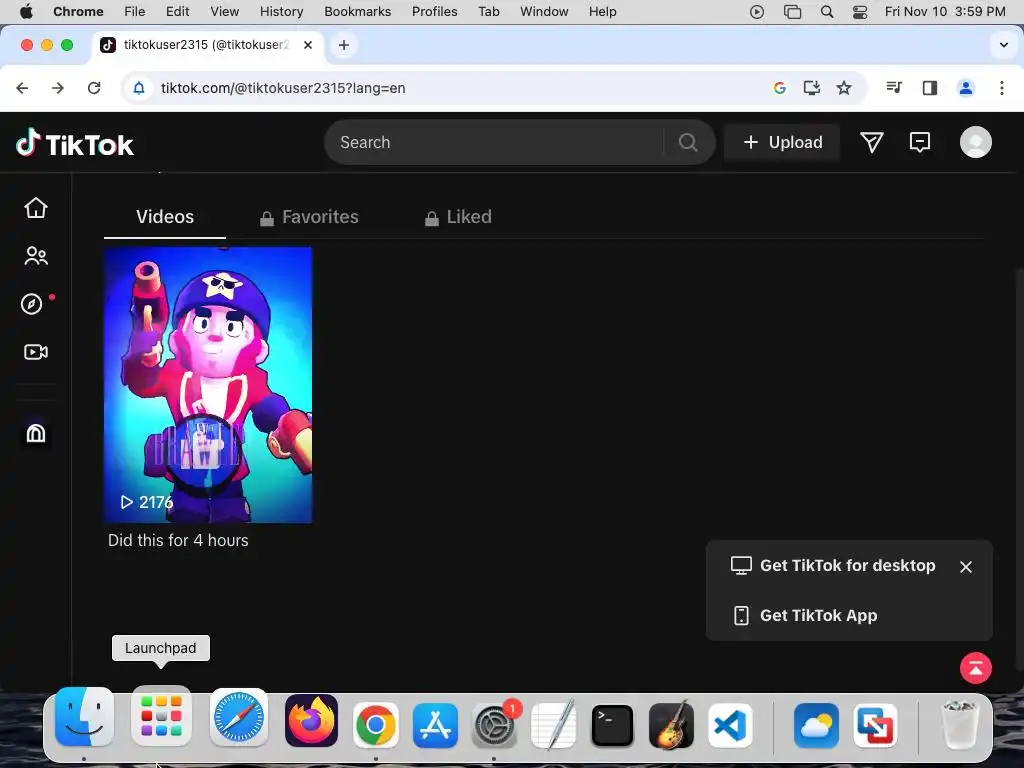Open Launchpad from the Dock
Viewport: 1024px width, 768px height.
(x=161, y=717)
